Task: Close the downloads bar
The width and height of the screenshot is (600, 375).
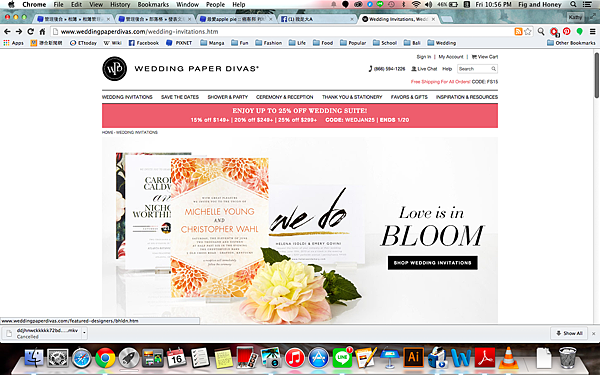Action: point(593,333)
